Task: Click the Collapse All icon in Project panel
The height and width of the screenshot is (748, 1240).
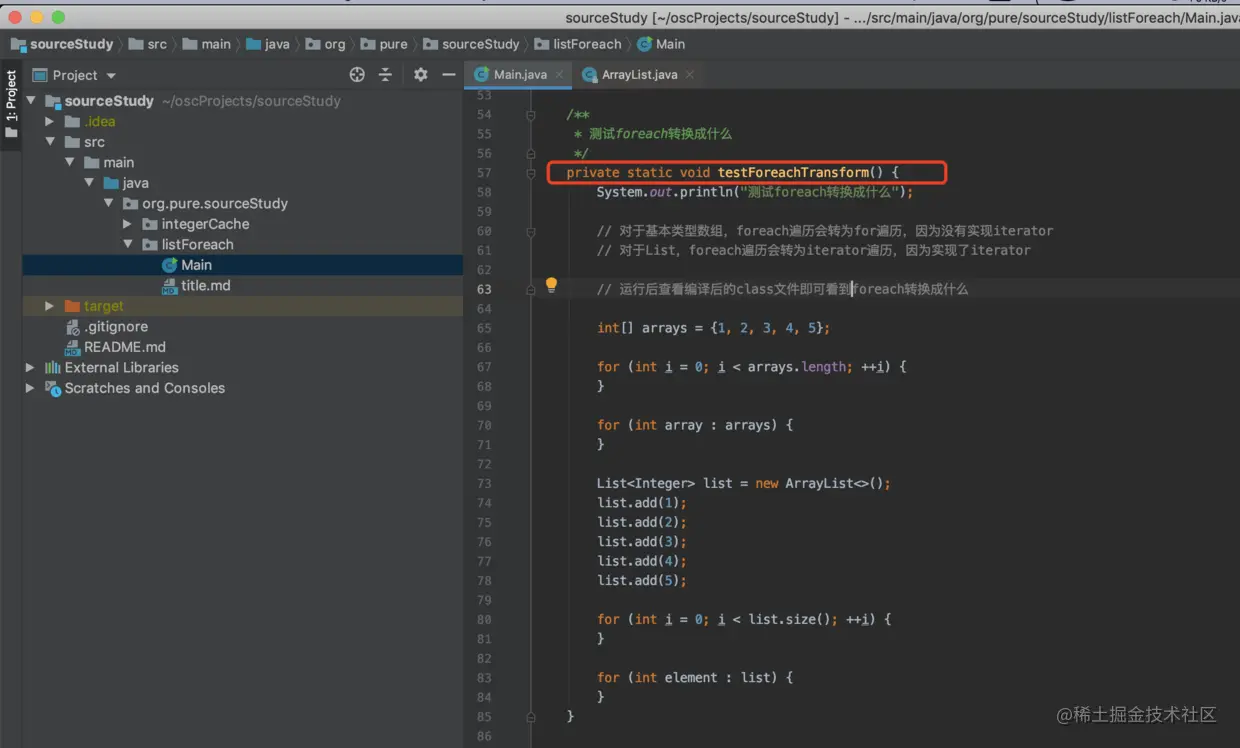Action: point(385,75)
